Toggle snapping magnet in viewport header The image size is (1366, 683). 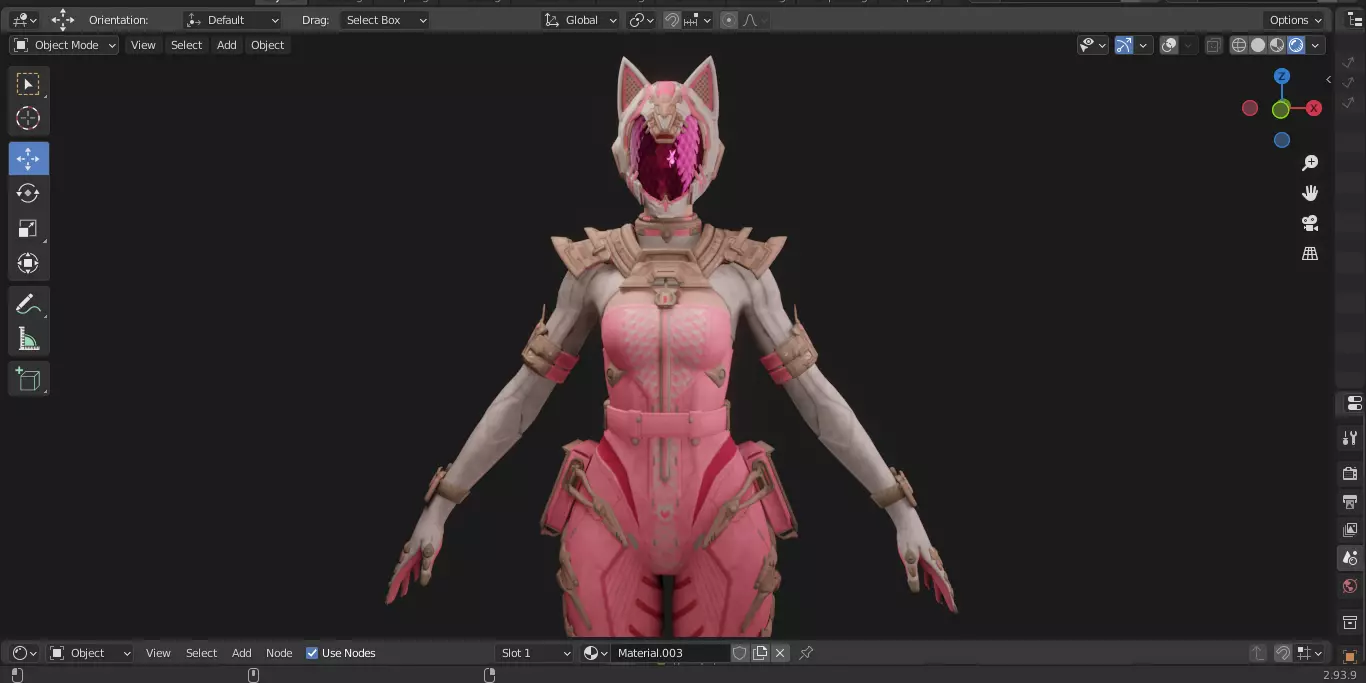click(x=673, y=20)
